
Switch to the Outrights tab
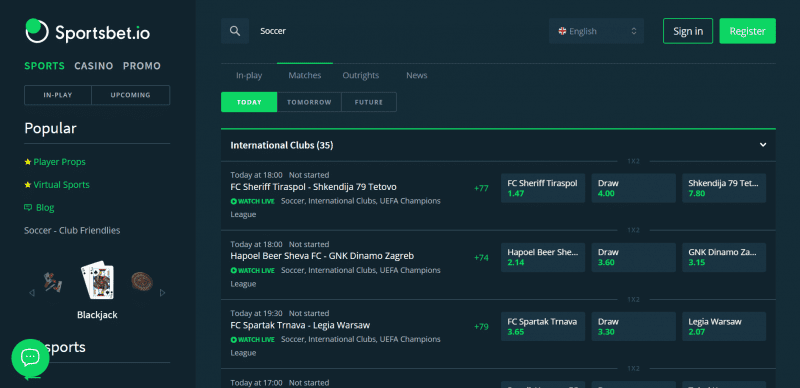tap(361, 76)
